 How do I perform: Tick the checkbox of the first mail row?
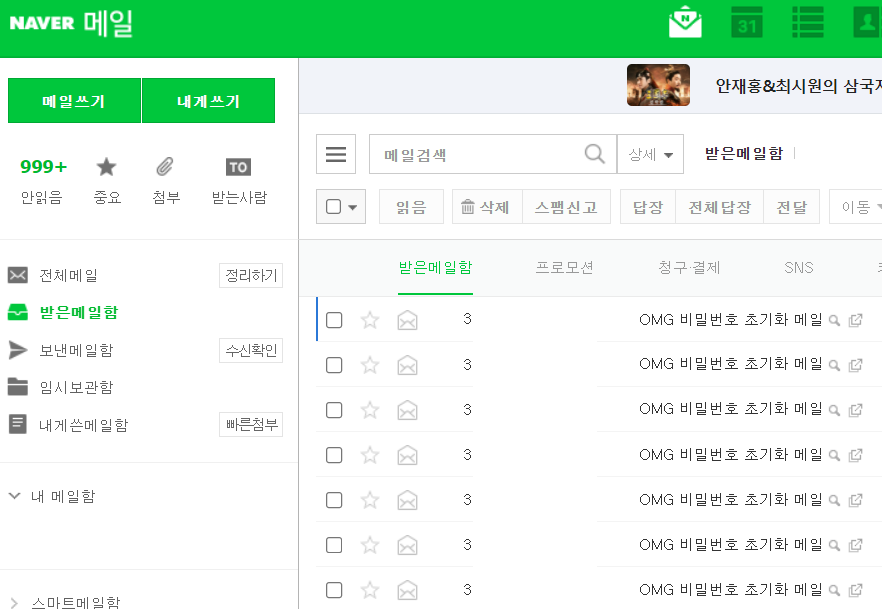(334, 320)
